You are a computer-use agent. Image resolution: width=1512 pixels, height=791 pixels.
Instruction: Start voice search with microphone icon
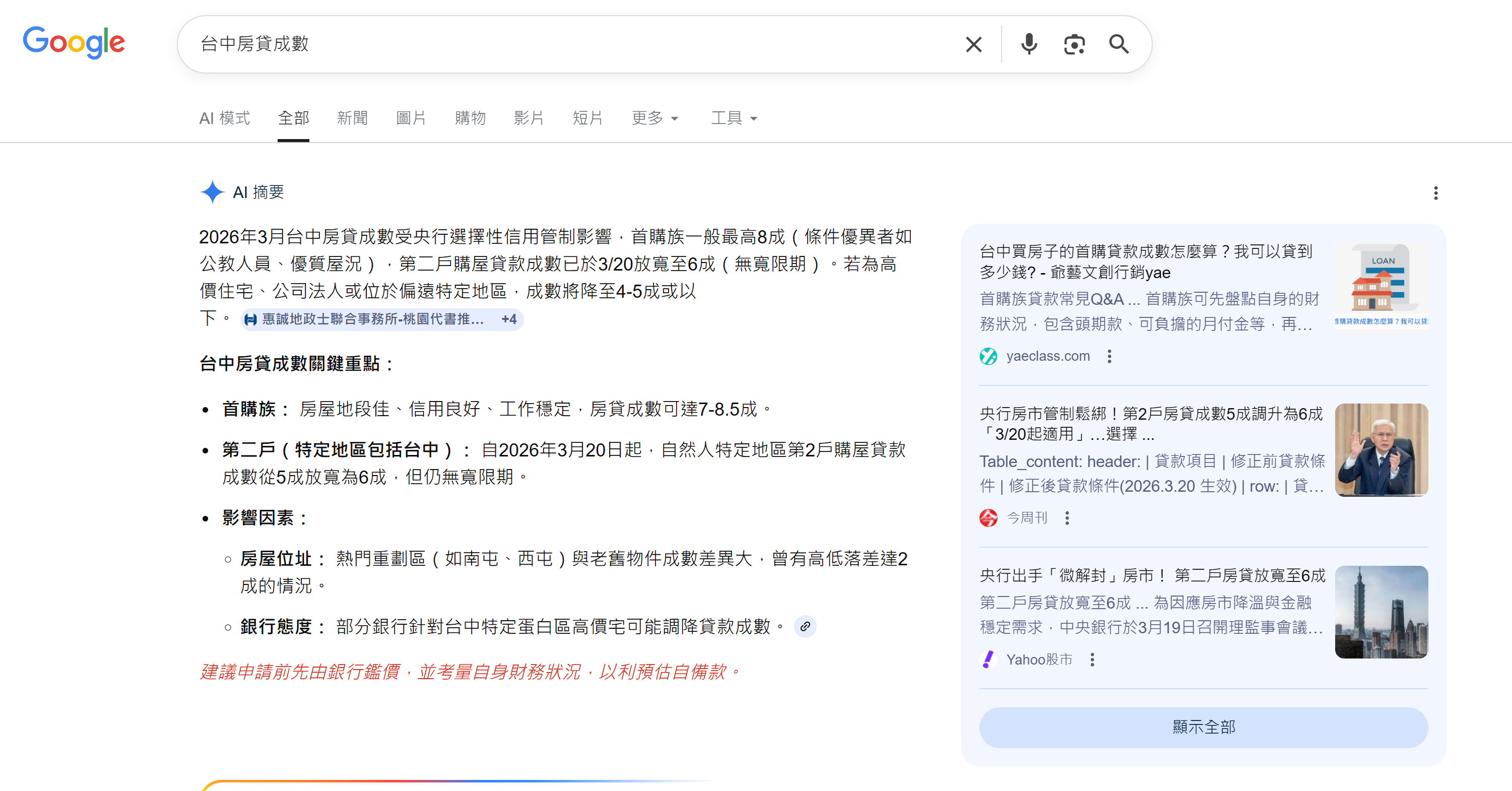[x=1028, y=45]
